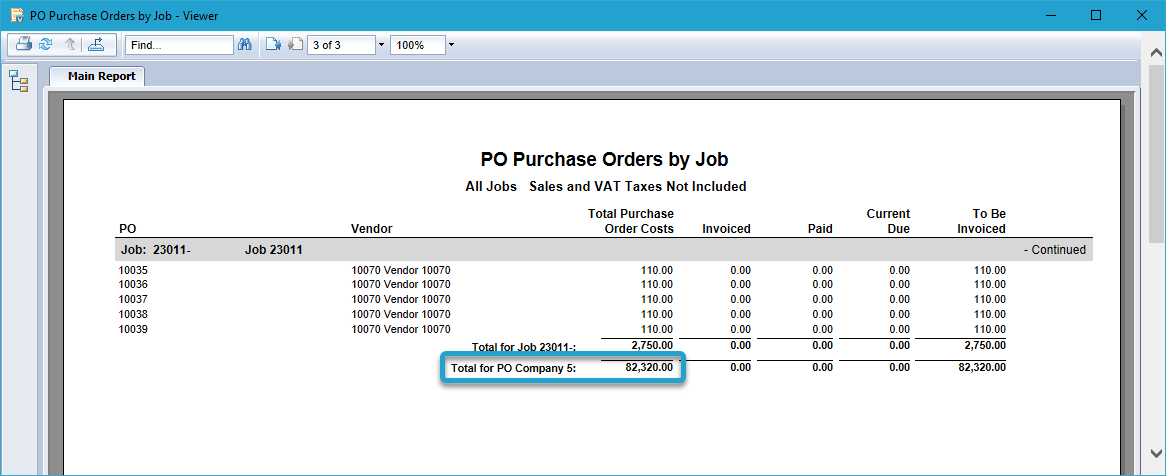Image resolution: width=1166 pixels, height=476 pixels.
Task: Click the binoculars search icon
Action: tap(245, 45)
